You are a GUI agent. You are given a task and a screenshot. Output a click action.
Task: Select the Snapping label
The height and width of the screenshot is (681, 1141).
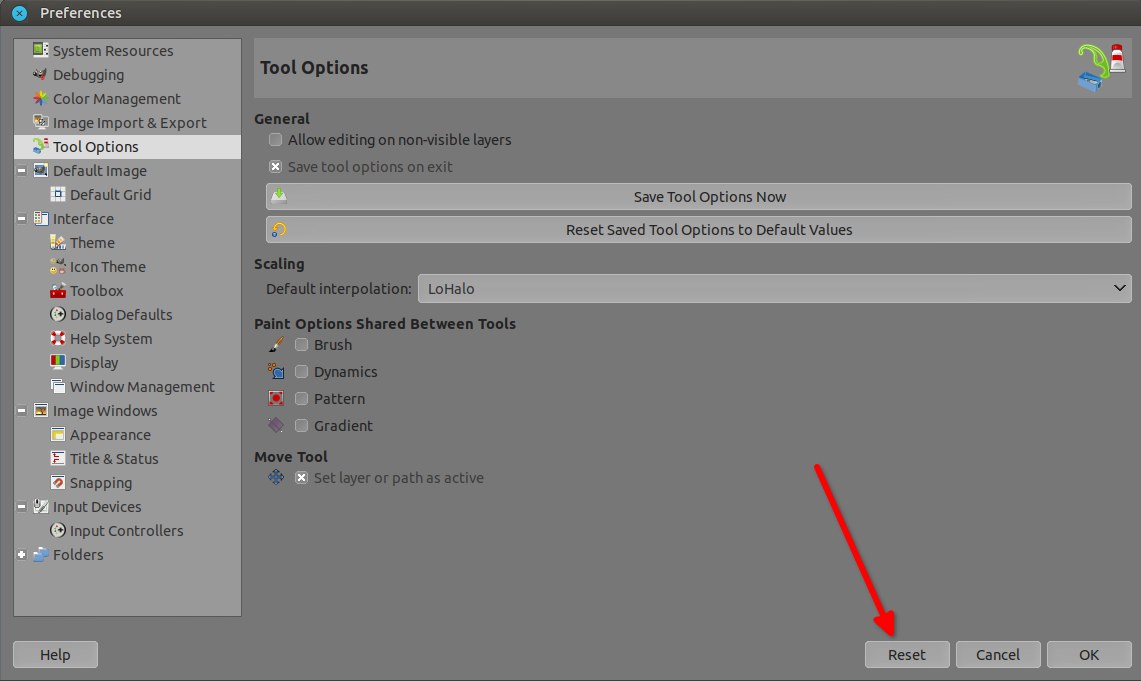101,482
